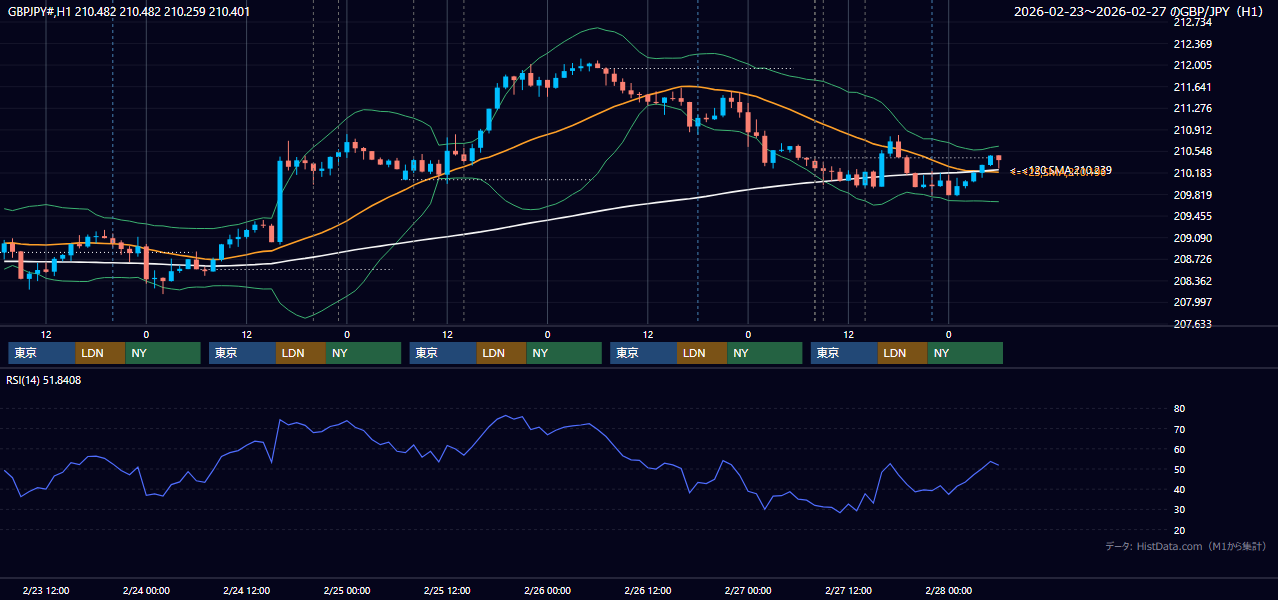Click the 2/24 00:00 date label

pos(146,591)
